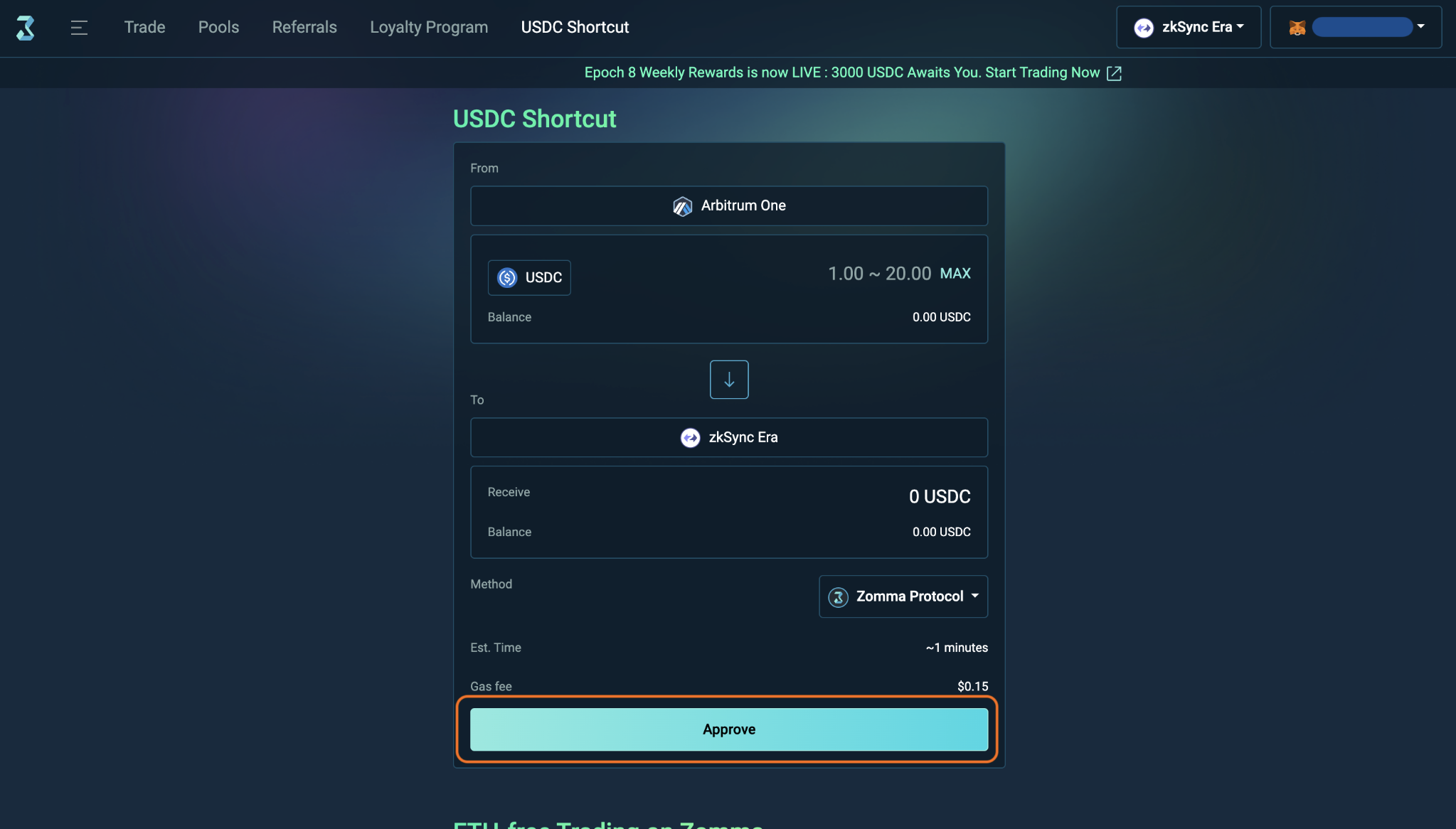
Task: Focus the 1.00 ~ 20.00 amount field
Action: [x=879, y=274]
